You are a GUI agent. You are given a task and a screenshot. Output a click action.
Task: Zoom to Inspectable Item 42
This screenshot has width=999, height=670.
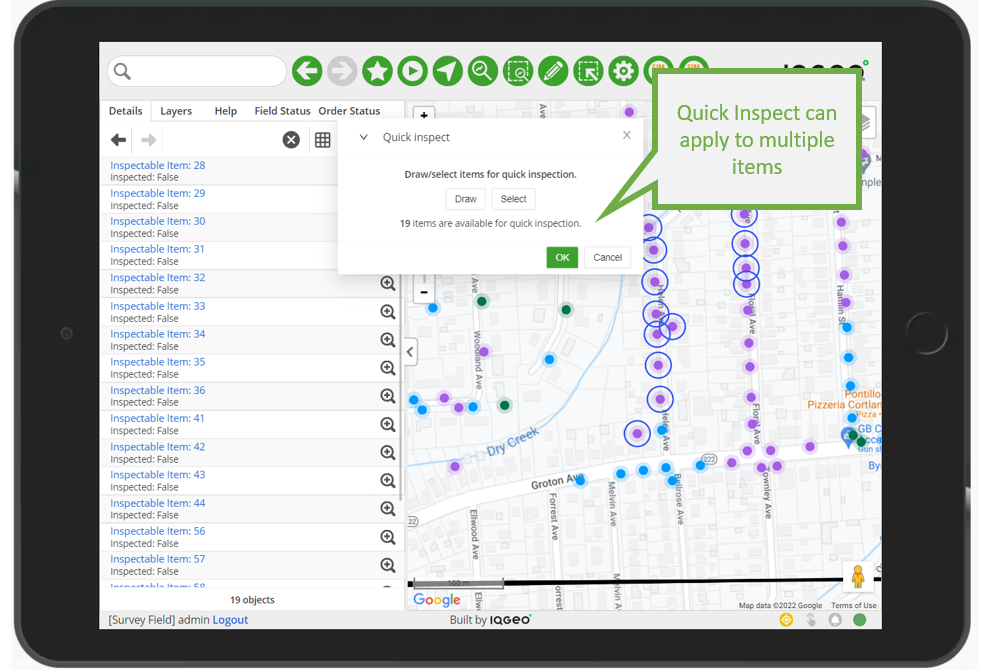(387, 452)
